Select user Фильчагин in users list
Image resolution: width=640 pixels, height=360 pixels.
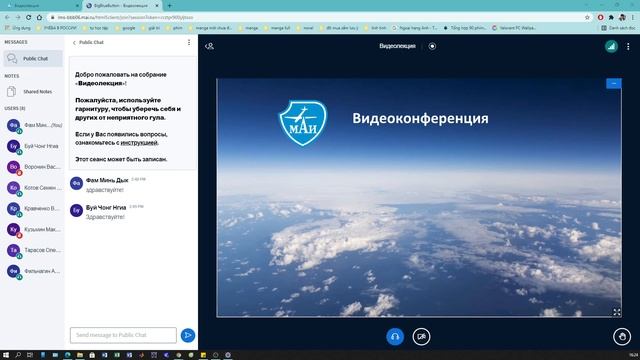[34, 271]
